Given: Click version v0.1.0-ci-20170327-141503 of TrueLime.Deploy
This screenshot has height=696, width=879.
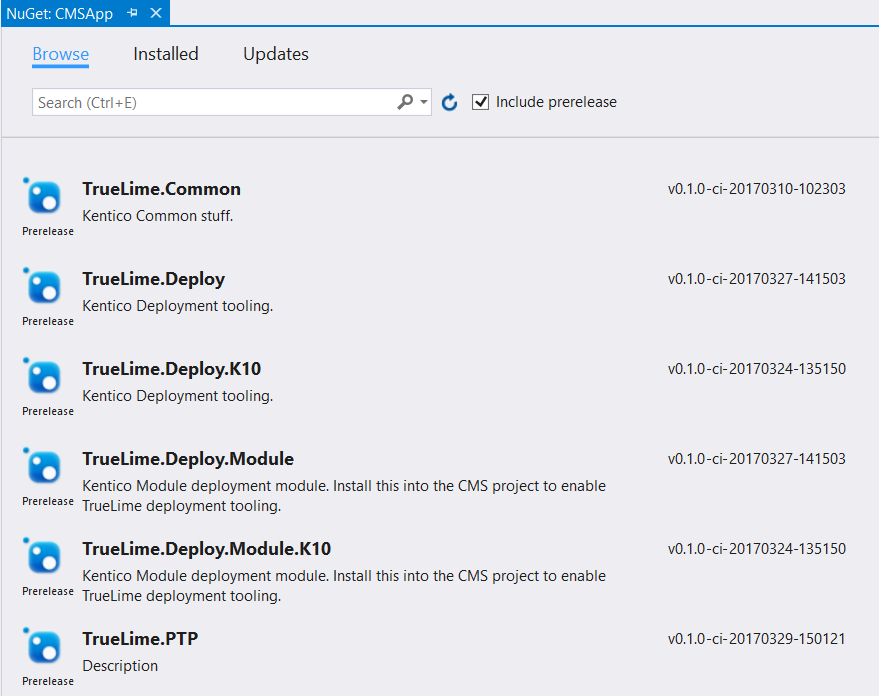Looking at the screenshot, I should pos(757,279).
